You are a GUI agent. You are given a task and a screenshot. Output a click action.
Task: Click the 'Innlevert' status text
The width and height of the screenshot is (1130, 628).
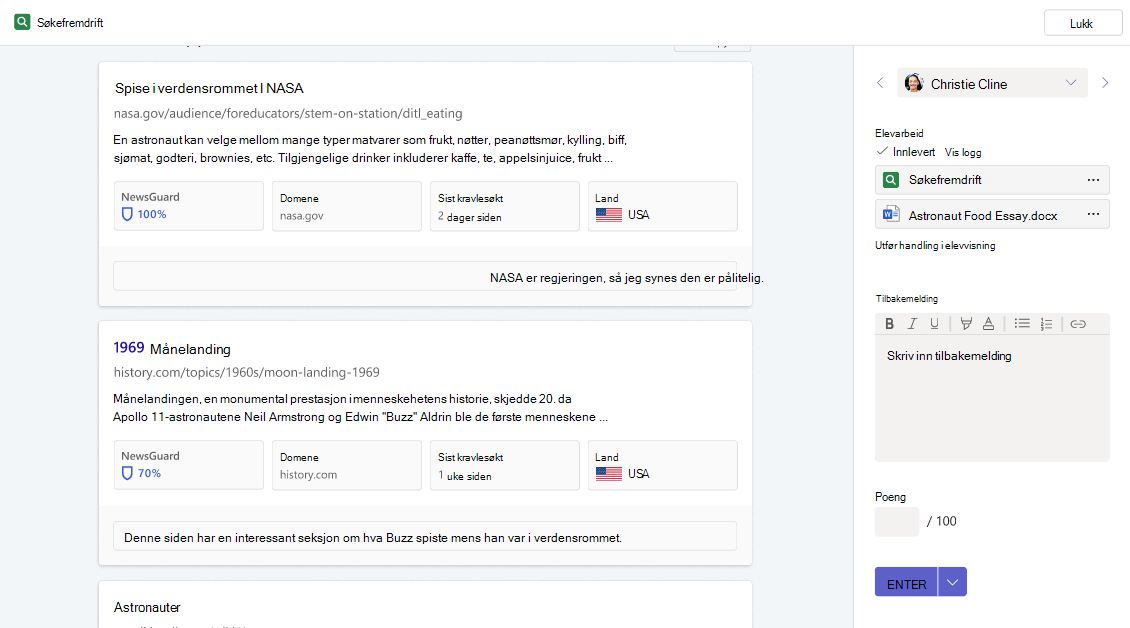pyautogui.click(x=914, y=152)
